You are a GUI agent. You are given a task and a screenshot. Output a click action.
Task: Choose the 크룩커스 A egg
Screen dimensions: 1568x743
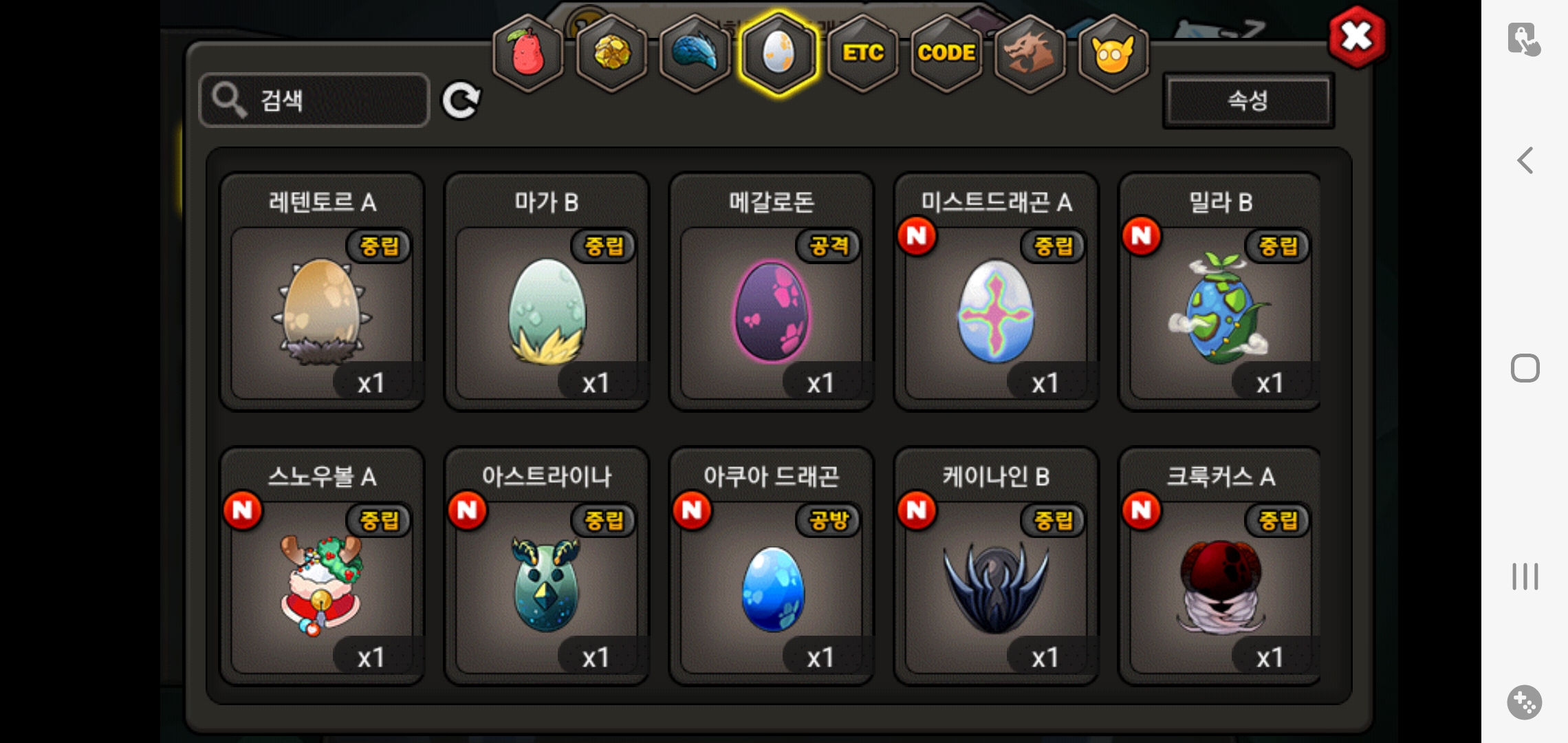click(1221, 566)
